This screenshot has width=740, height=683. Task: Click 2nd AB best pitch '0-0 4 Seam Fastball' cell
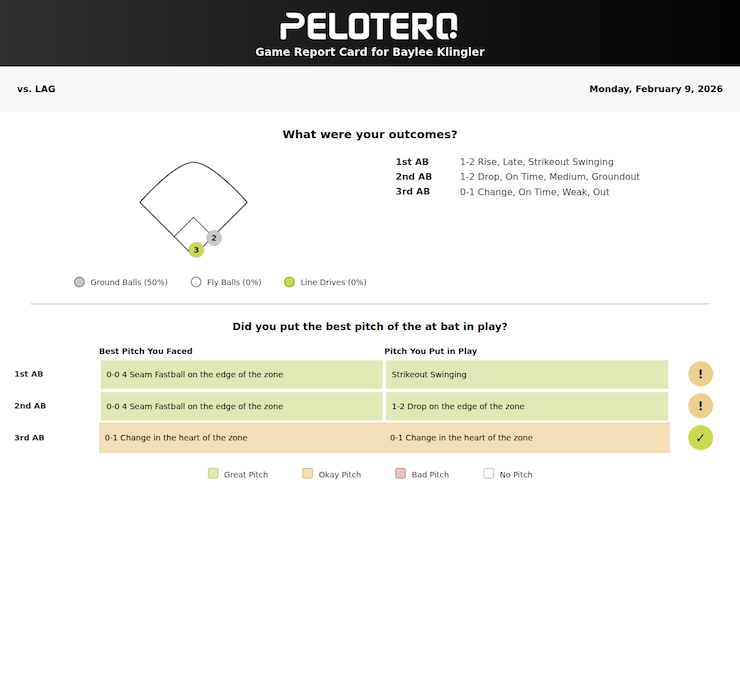pyautogui.click(x=242, y=406)
